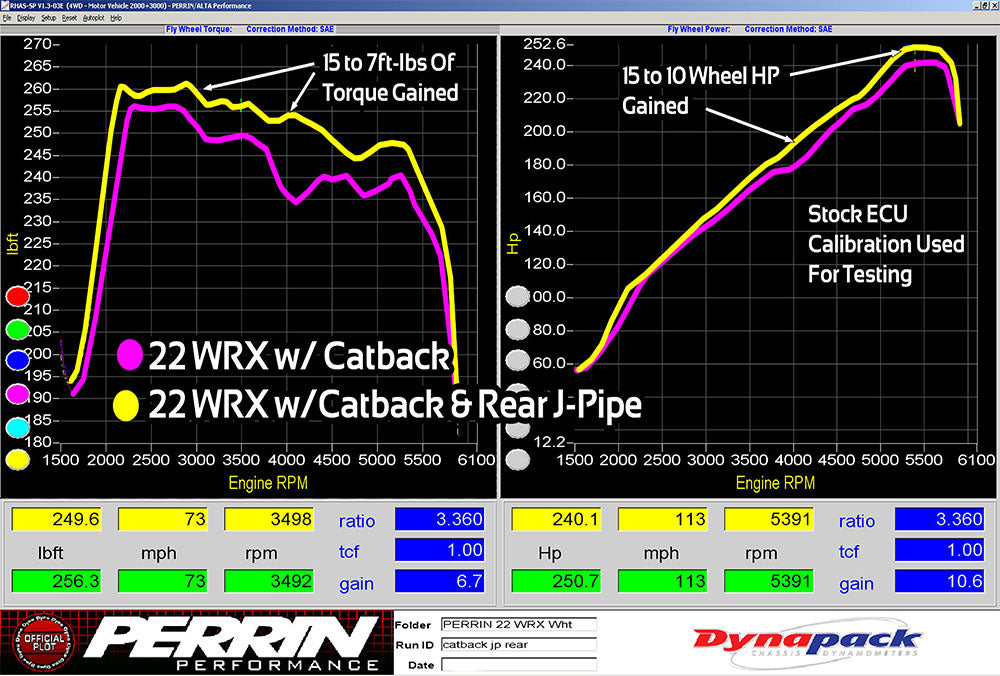
Task: Click the Run ID field 'catback jp rear'
Action: tap(517, 645)
